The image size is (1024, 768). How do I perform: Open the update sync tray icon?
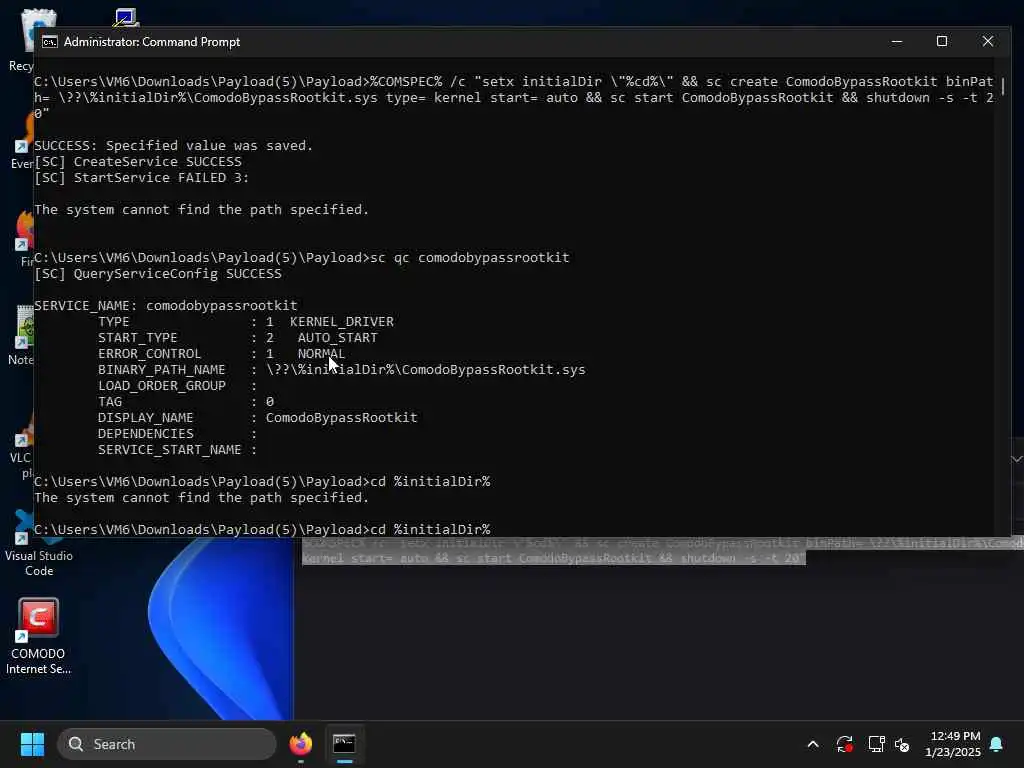coord(844,744)
